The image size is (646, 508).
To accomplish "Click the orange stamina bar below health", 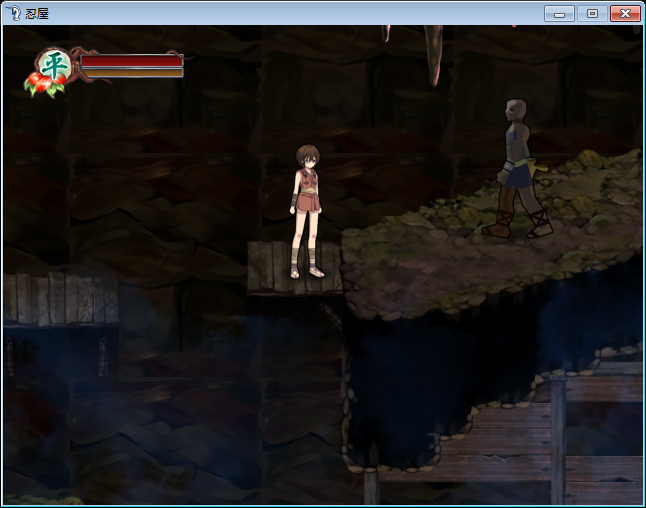I will click(x=132, y=73).
